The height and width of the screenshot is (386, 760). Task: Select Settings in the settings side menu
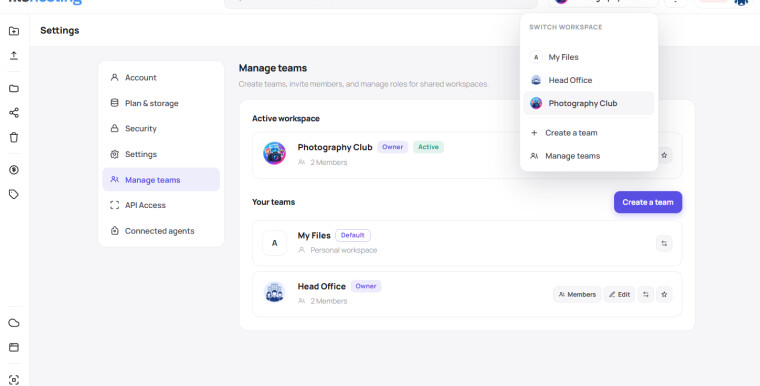click(x=161, y=154)
